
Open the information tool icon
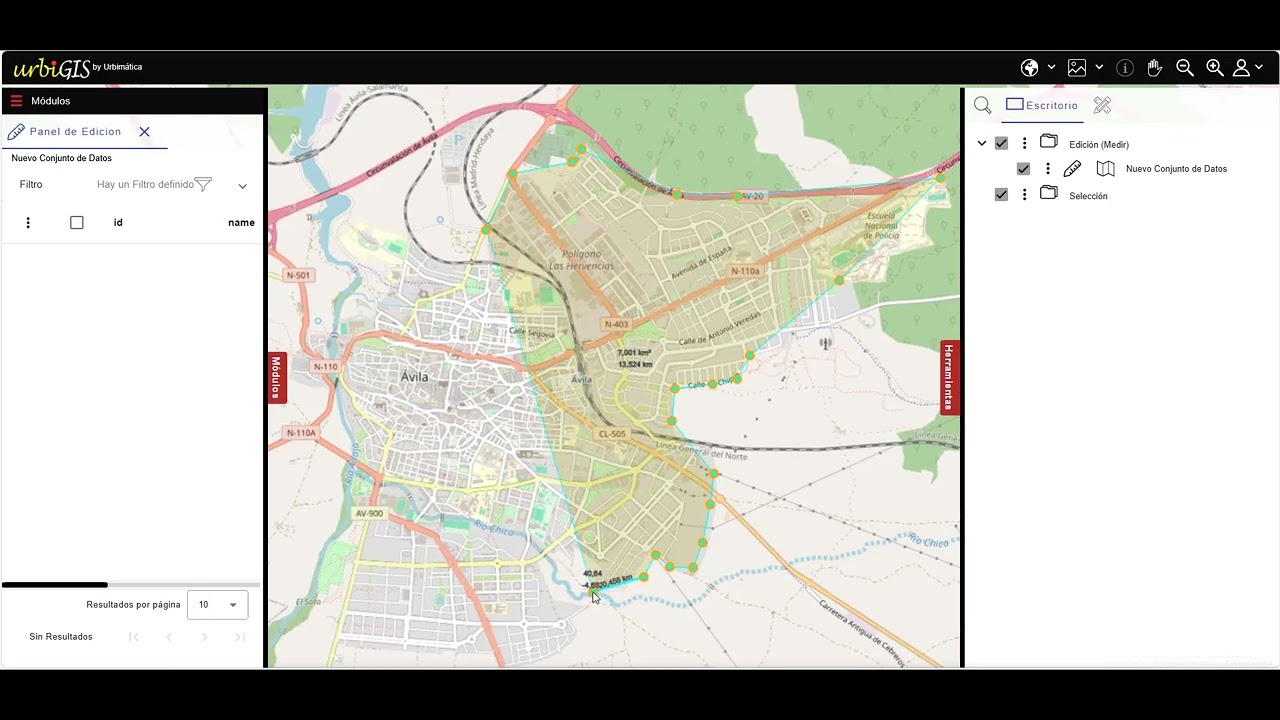pyautogui.click(x=1125, y=68)
